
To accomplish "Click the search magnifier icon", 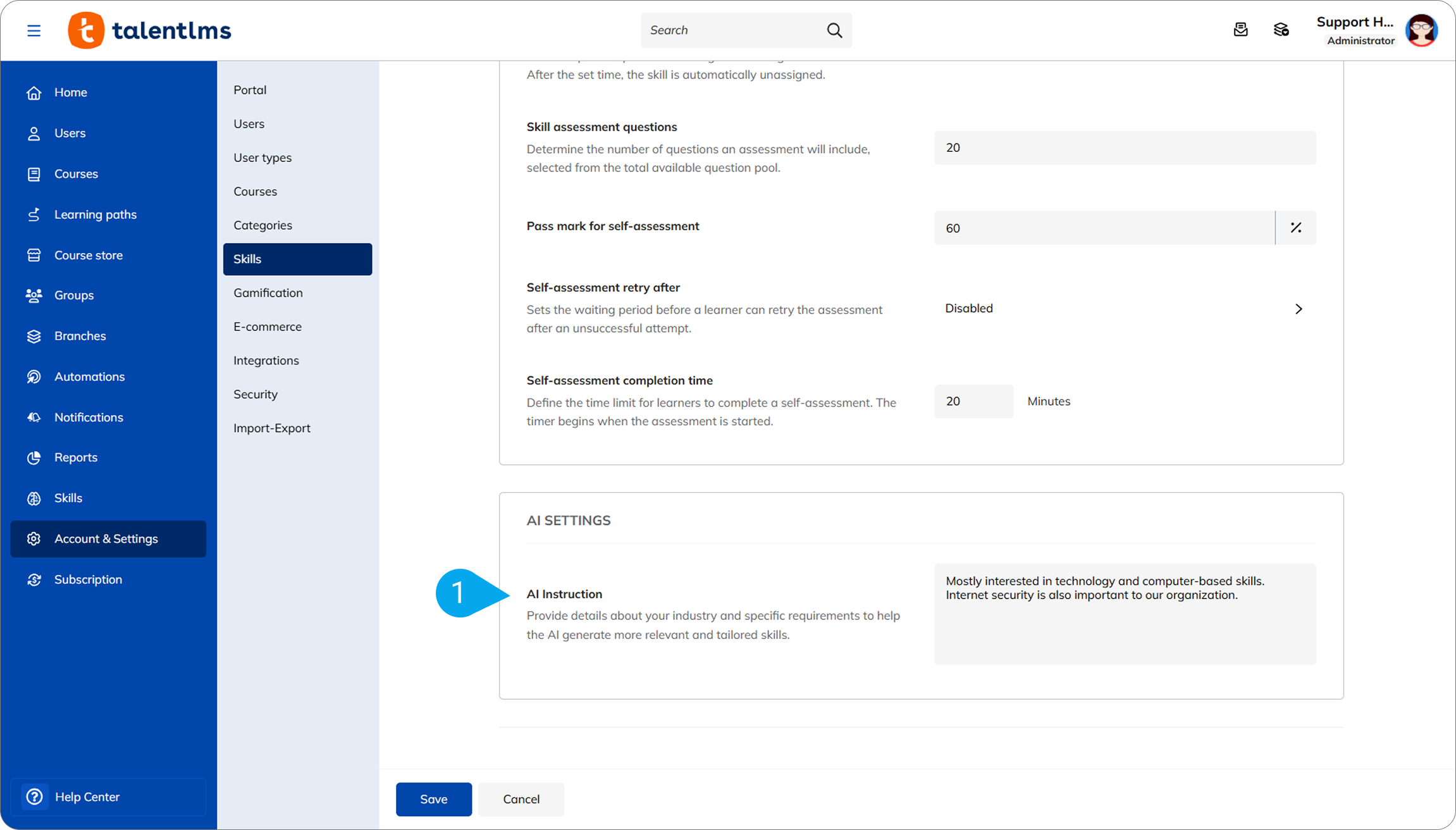I will coord(834,30).
